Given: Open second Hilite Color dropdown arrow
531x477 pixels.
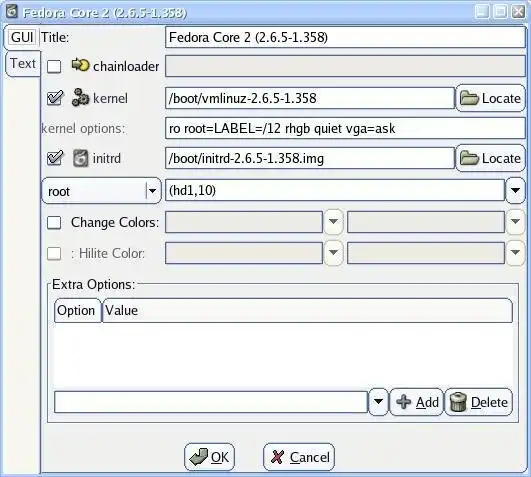Looking at the screenshot, I should coord(515,253).
